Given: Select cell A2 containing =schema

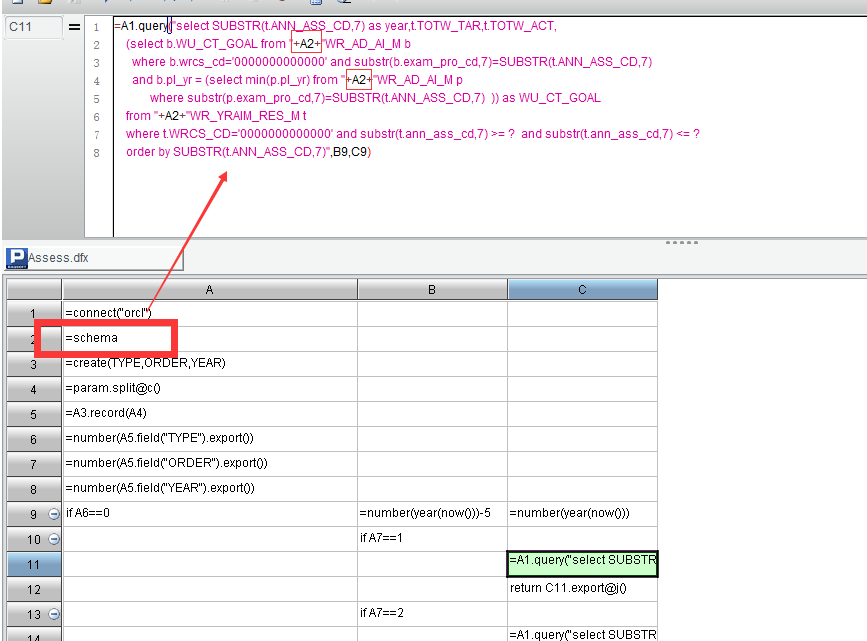Looking at the screenshot, I should pos(209,338).
